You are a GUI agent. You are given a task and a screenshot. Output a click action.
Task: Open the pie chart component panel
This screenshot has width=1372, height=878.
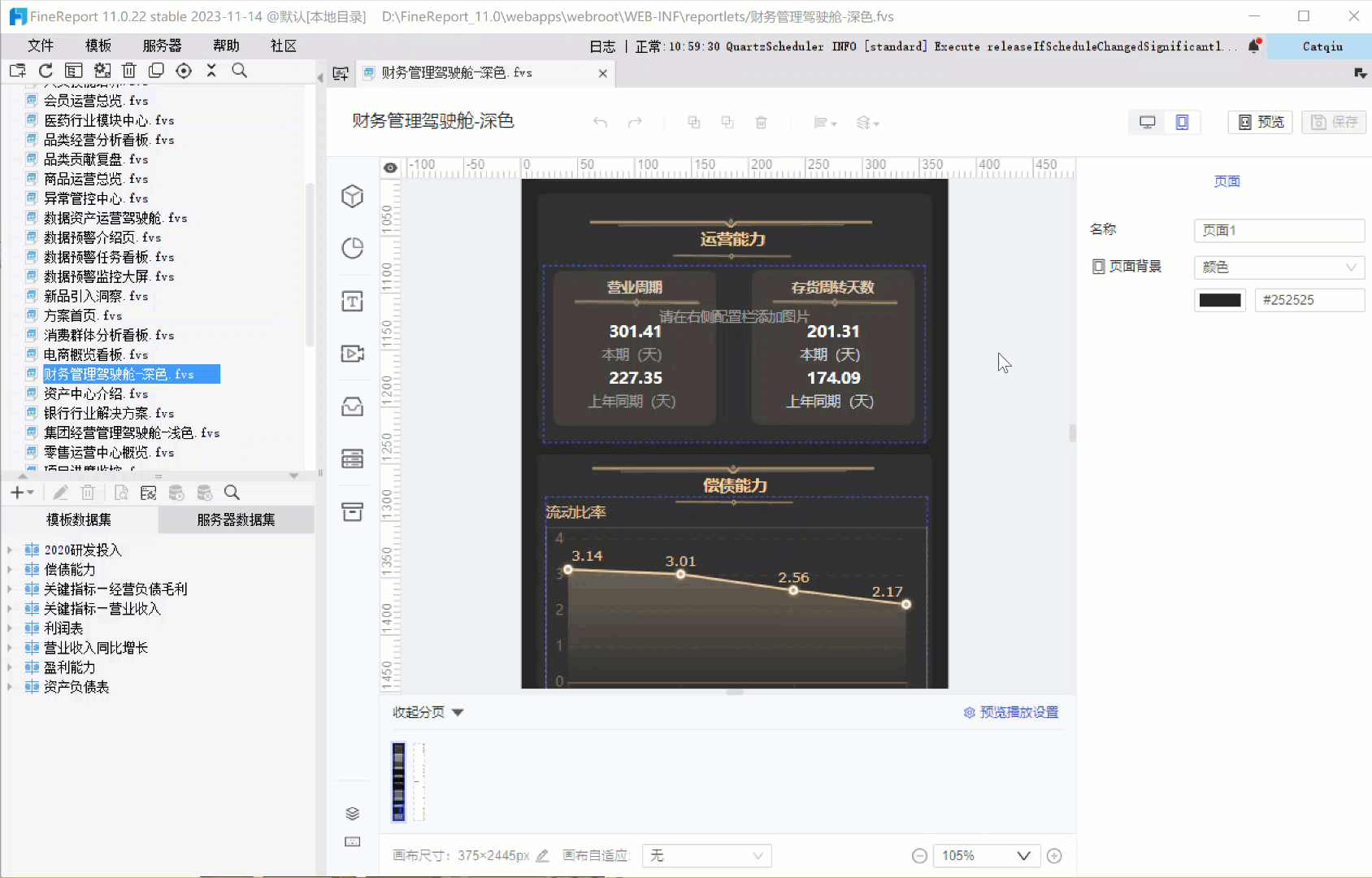[x=352, y=248]
